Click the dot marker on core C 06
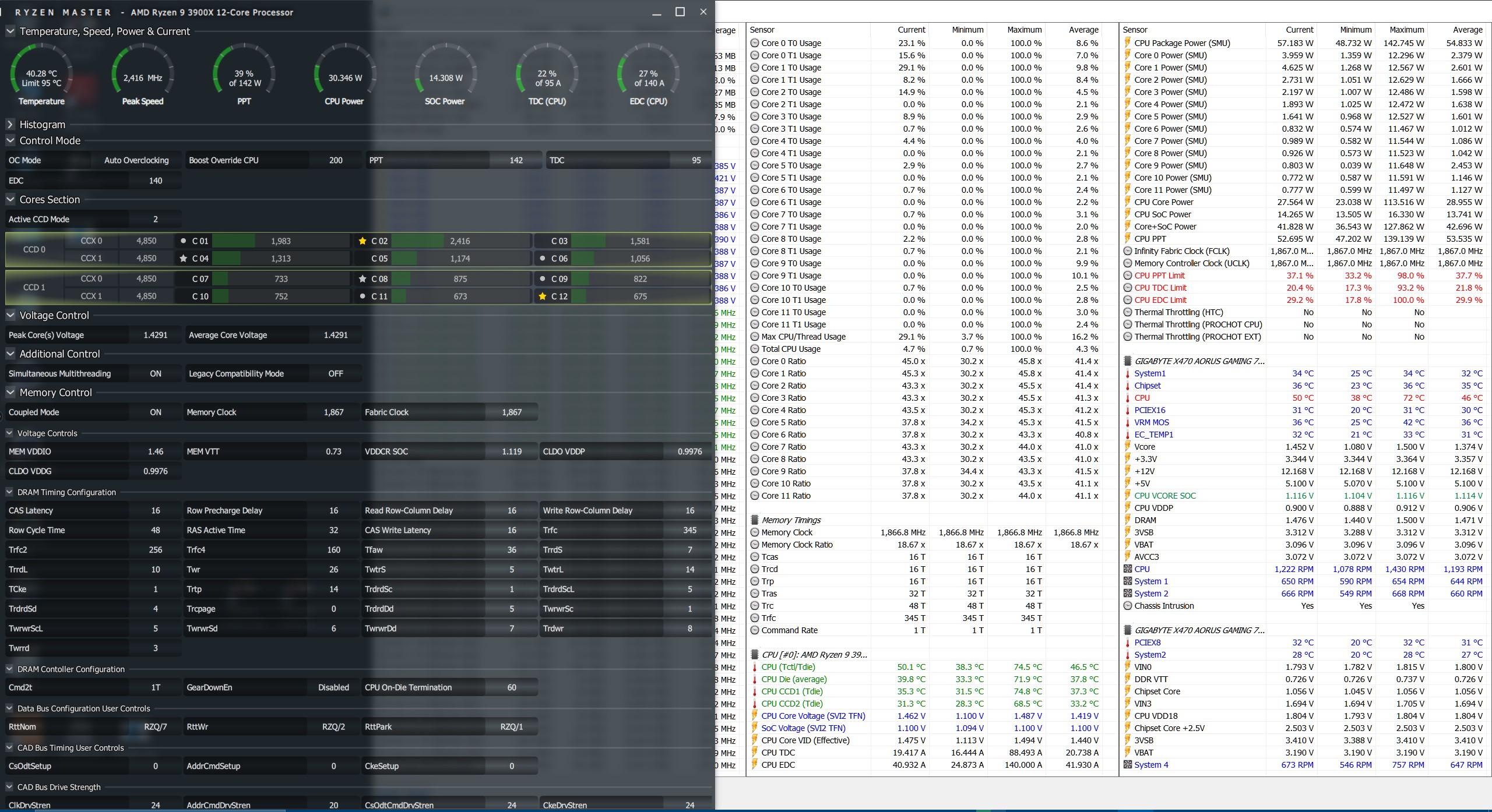The image size is (1492, 812). 543,258
